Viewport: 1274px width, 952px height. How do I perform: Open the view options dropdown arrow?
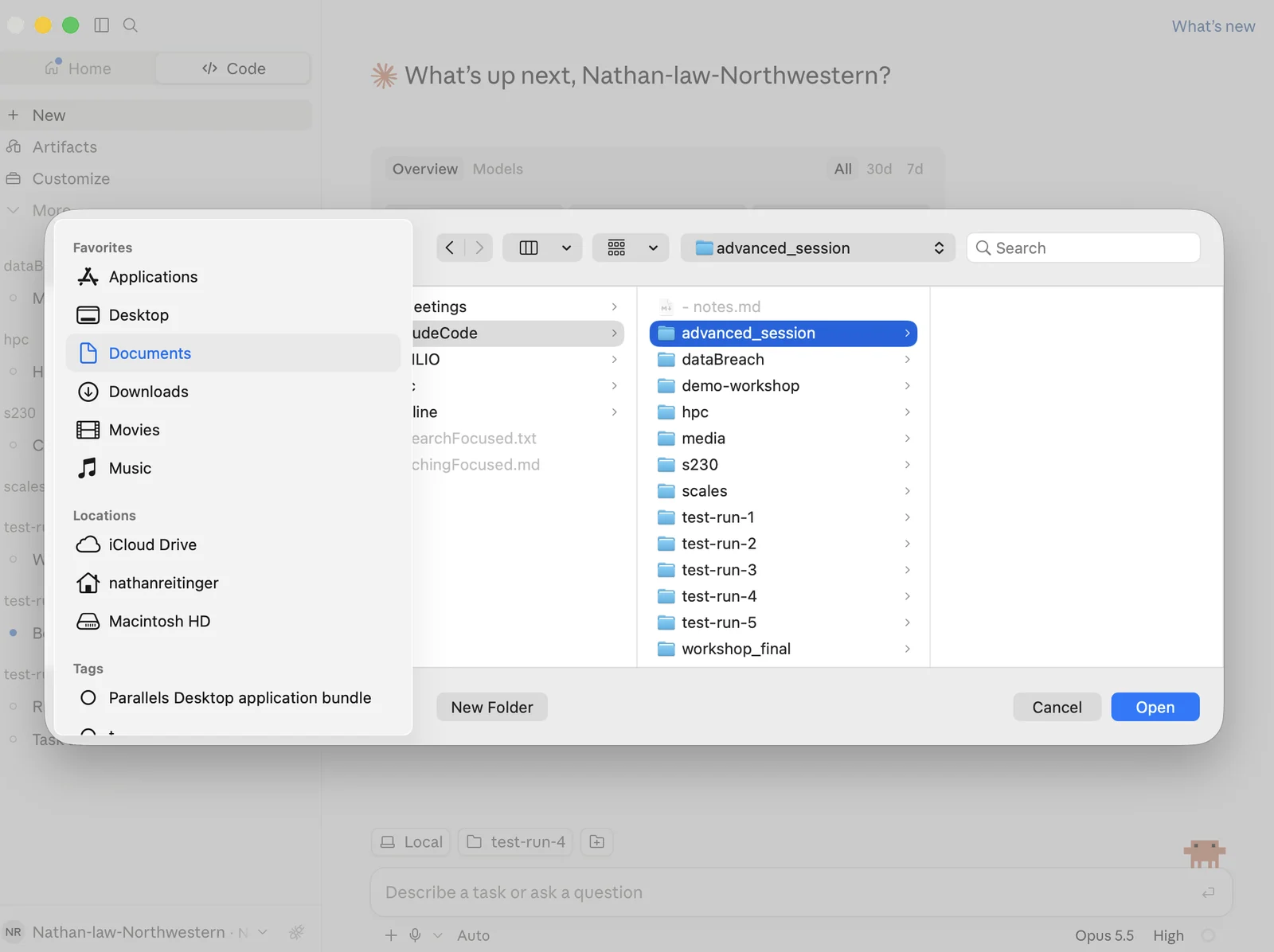point(566,248)
